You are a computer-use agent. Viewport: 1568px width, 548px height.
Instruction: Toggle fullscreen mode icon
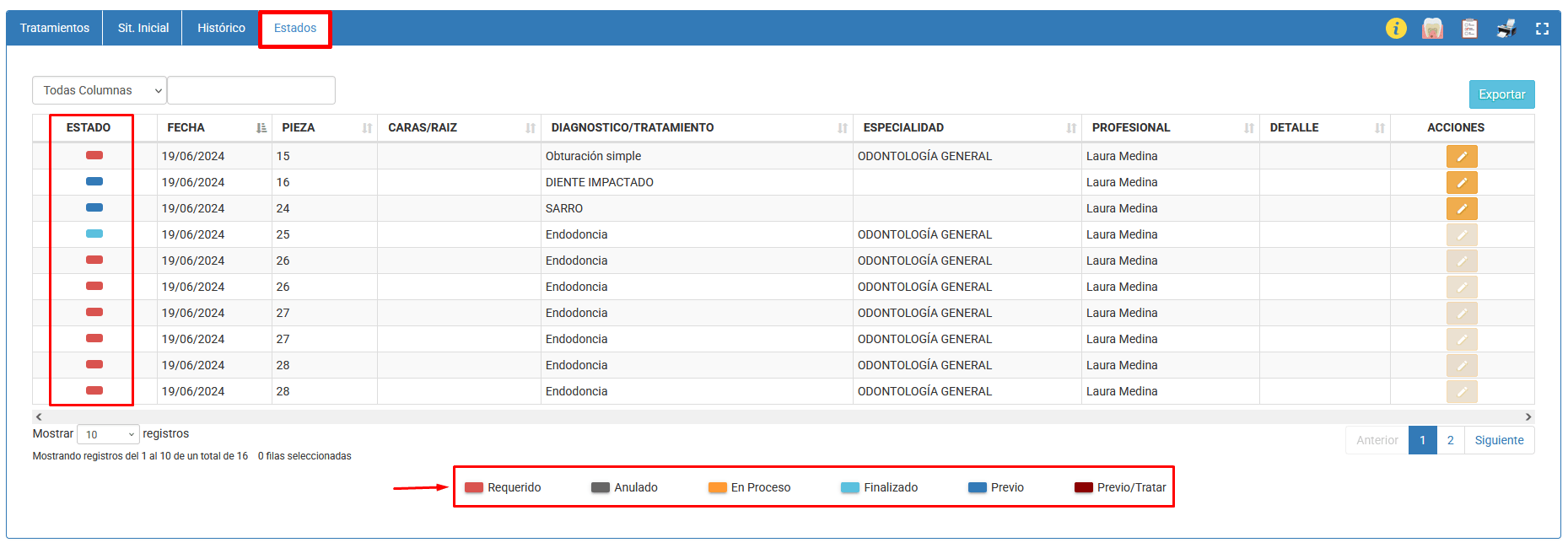(x=1542, y=29)
